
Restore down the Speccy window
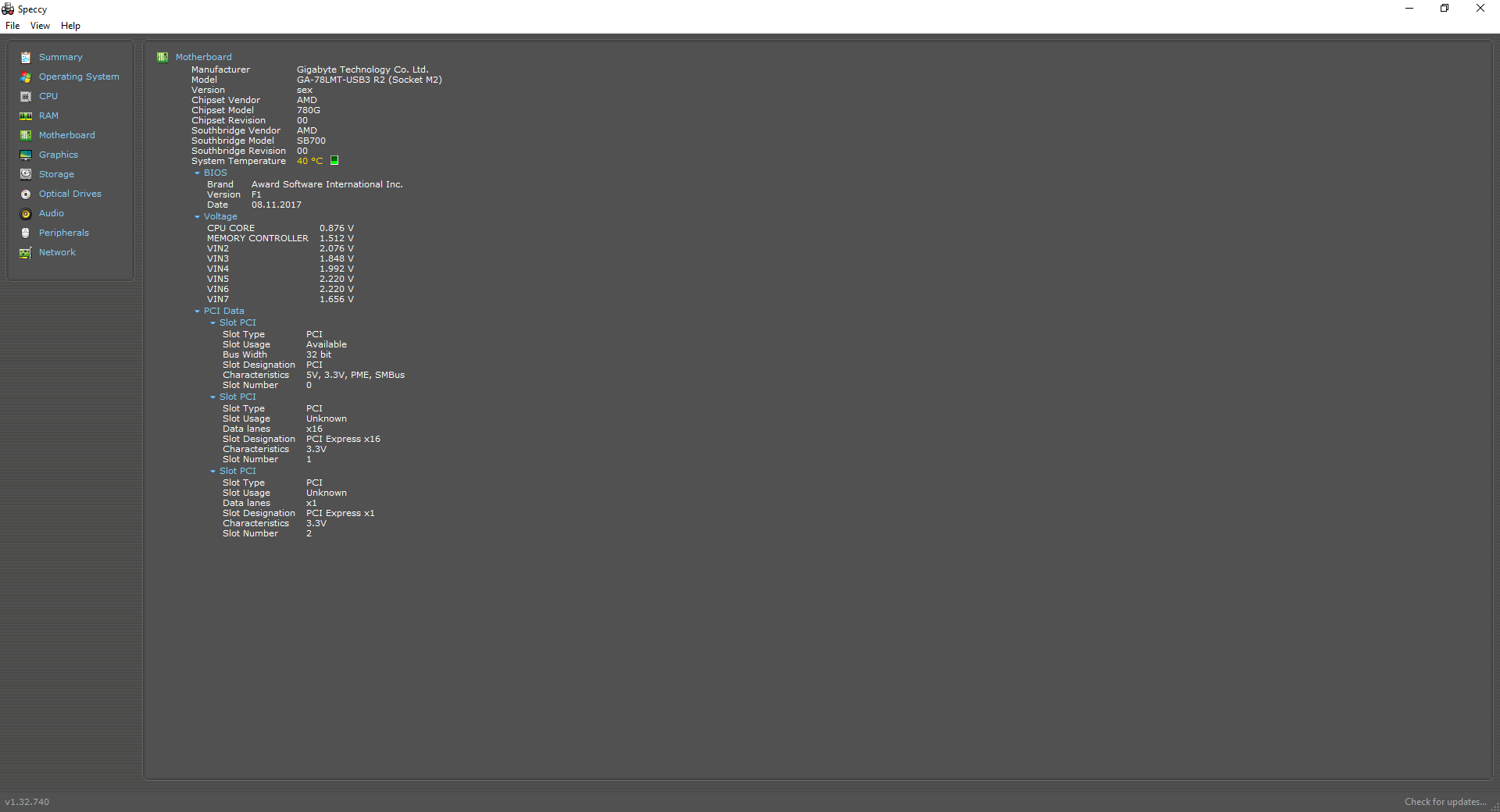(x=1445, y=9)
